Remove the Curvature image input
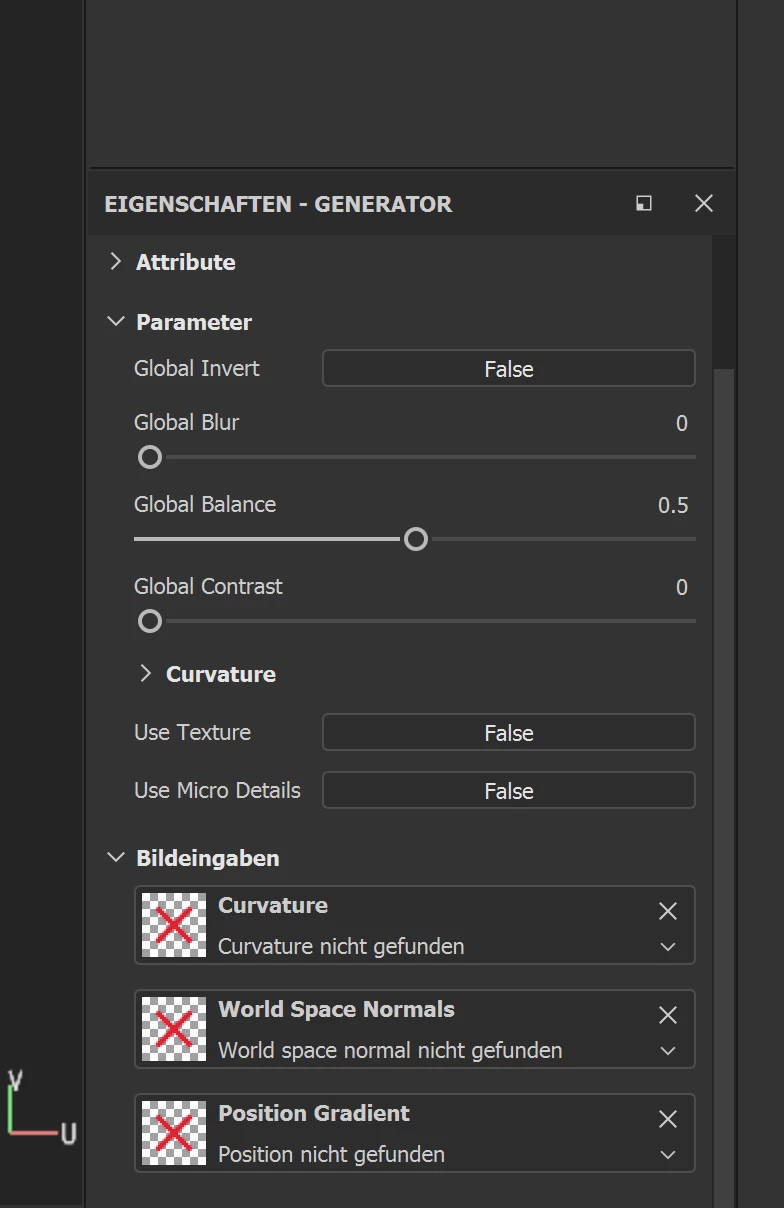 click(x=668, y=911)
